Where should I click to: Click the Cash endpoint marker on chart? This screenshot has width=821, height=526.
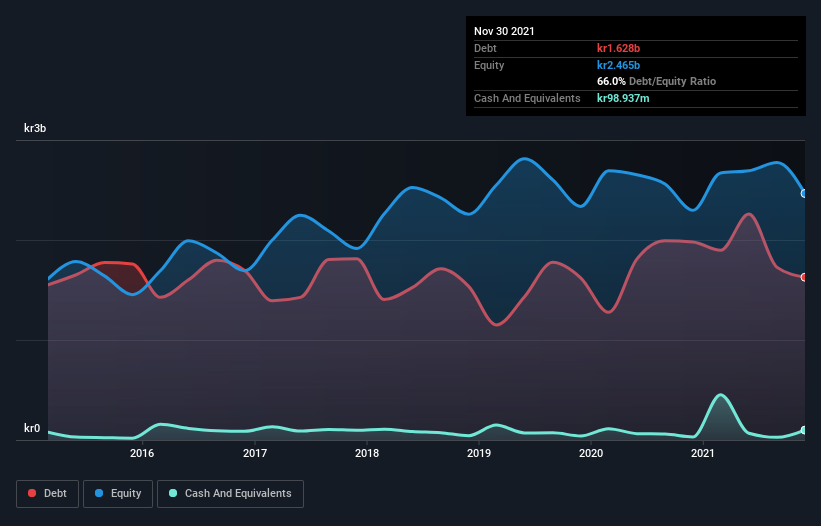point(804,430)
